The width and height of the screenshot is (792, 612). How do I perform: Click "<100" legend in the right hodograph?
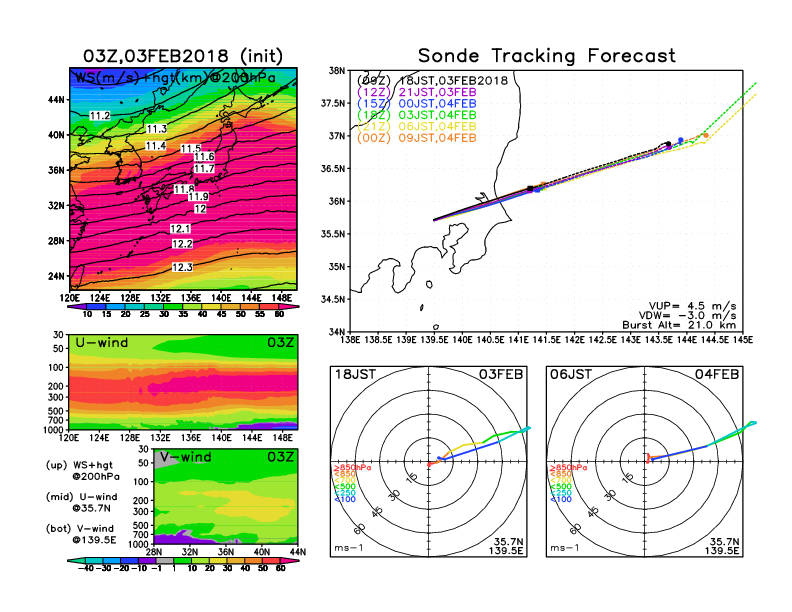click(561, 499)
